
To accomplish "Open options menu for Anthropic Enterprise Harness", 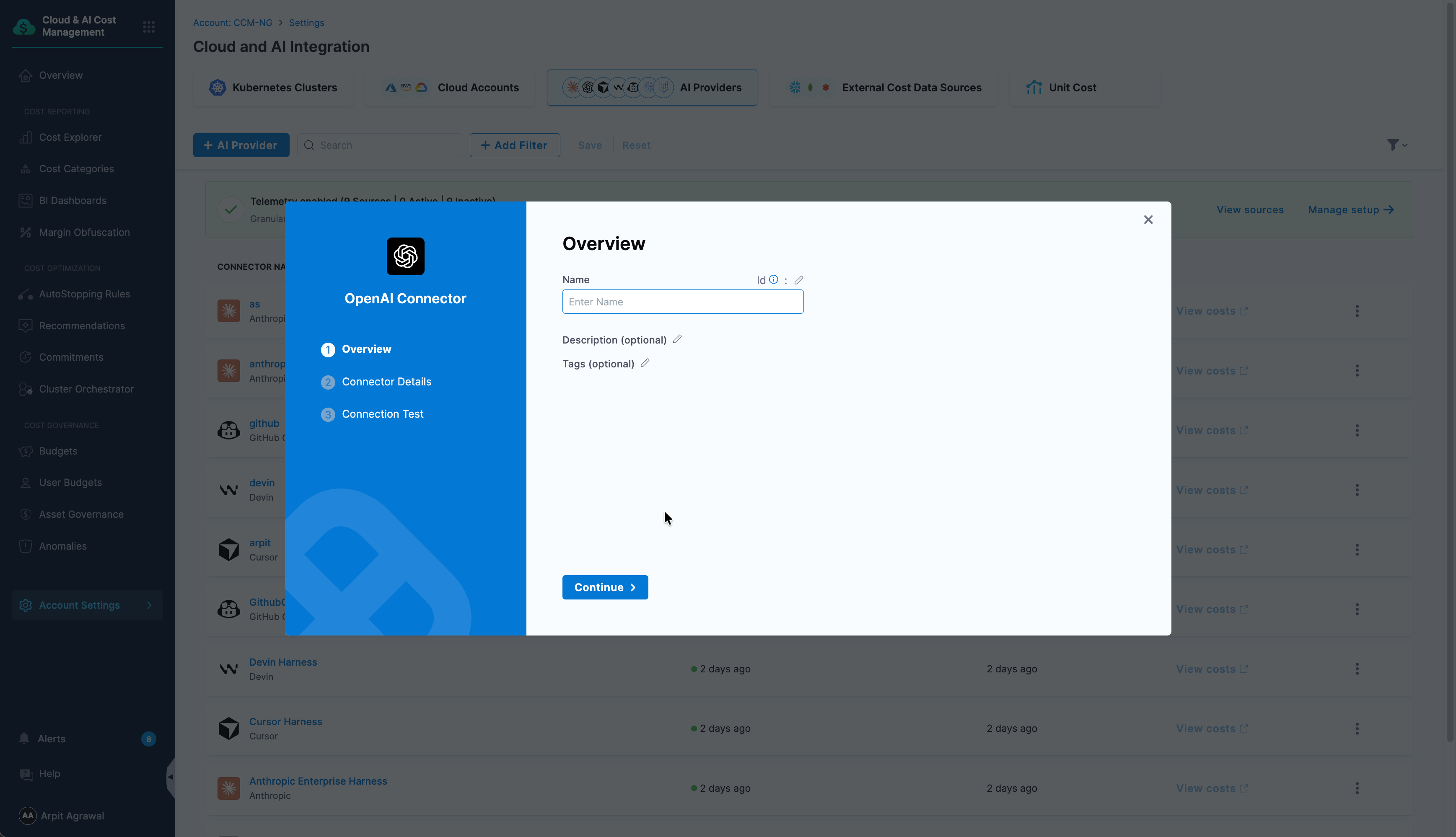I will tap(1357, 789).
